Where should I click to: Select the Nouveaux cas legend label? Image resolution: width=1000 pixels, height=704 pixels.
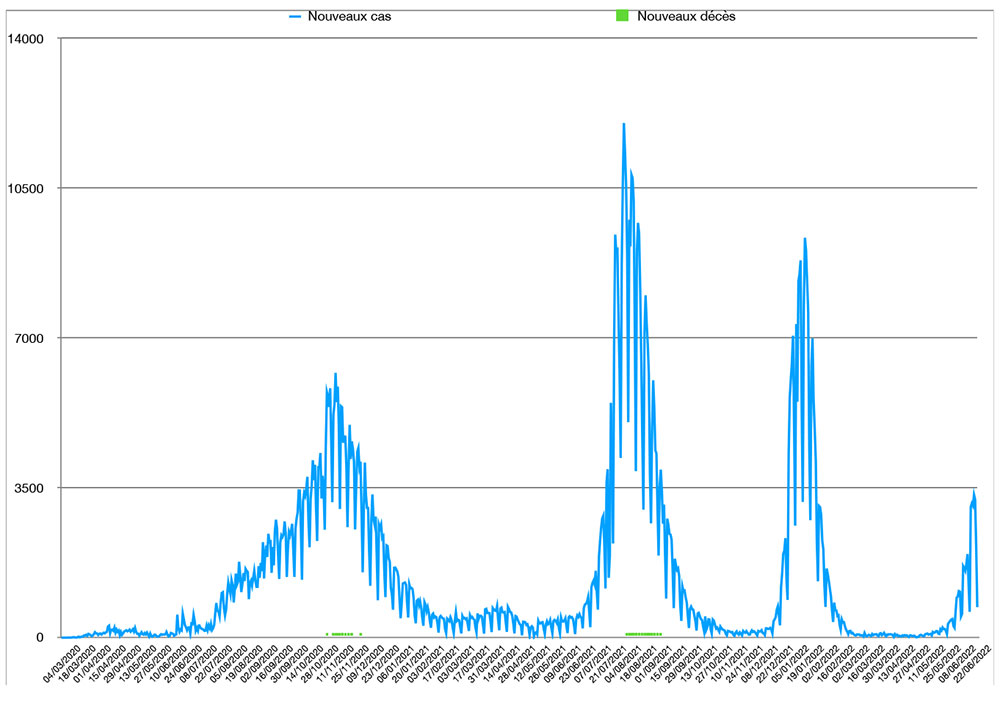point(343,16)
